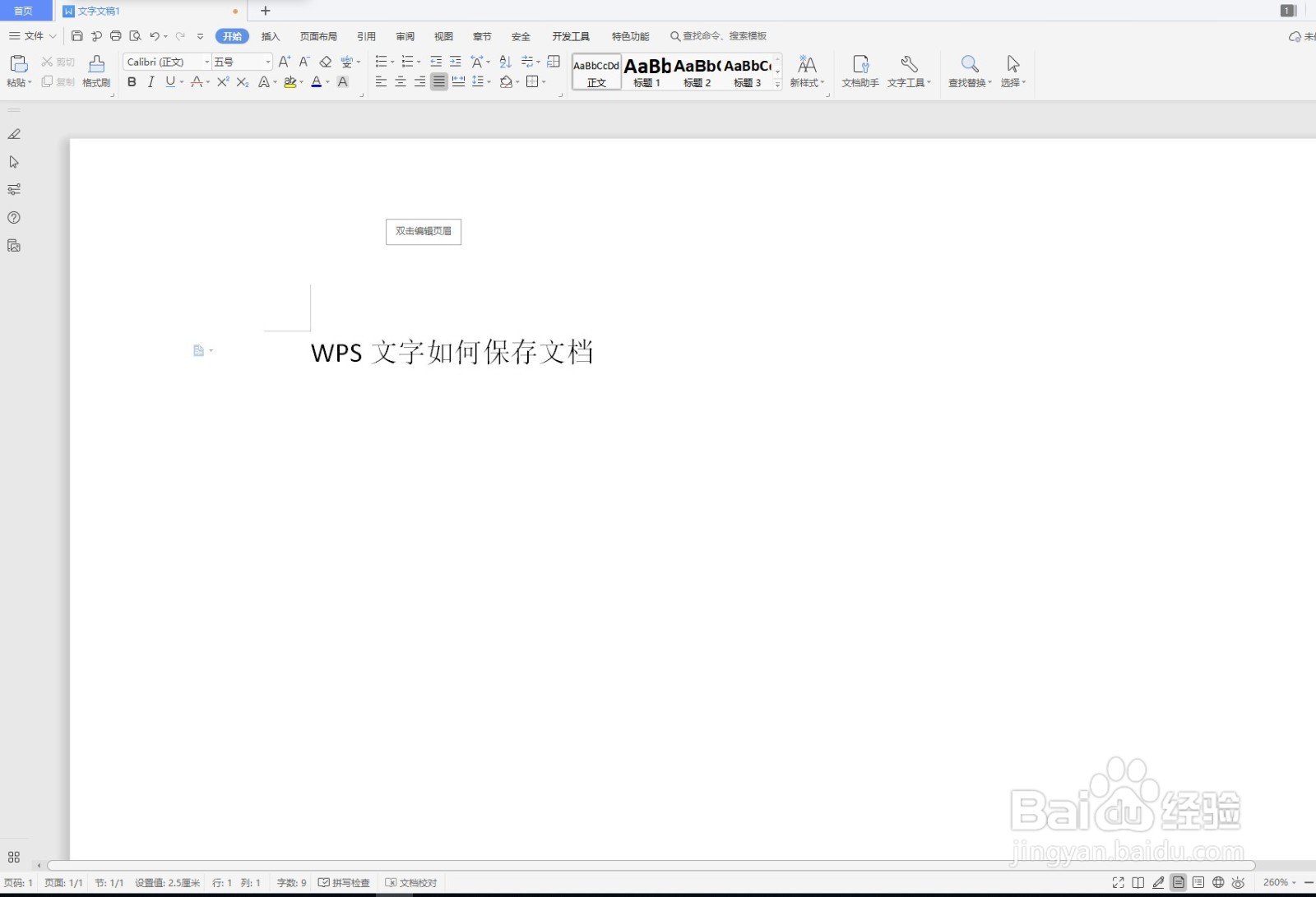Viewport: 1316px width, 897px height.
Task: Open the 视图 ribbon tab
Action: tap(443, 36)
